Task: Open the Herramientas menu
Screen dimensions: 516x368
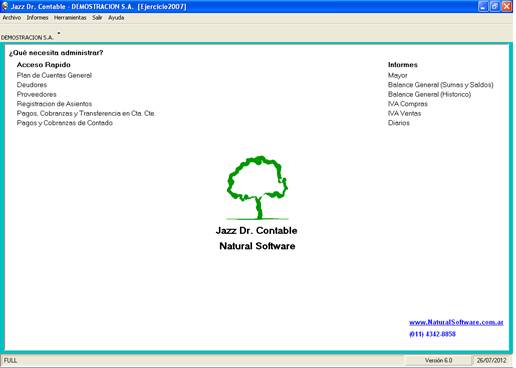Action: pos(70,18)
